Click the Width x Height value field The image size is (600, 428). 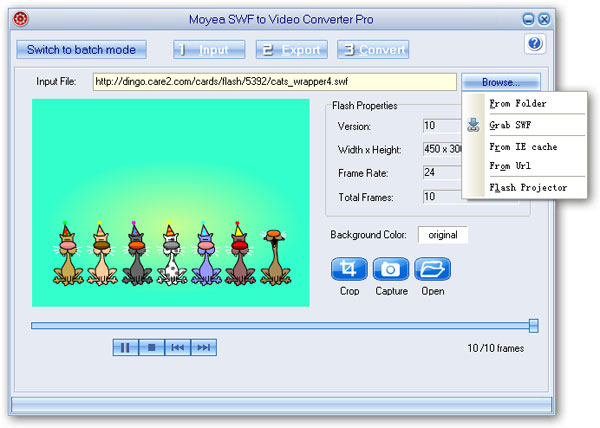click(x=442, y=149)
